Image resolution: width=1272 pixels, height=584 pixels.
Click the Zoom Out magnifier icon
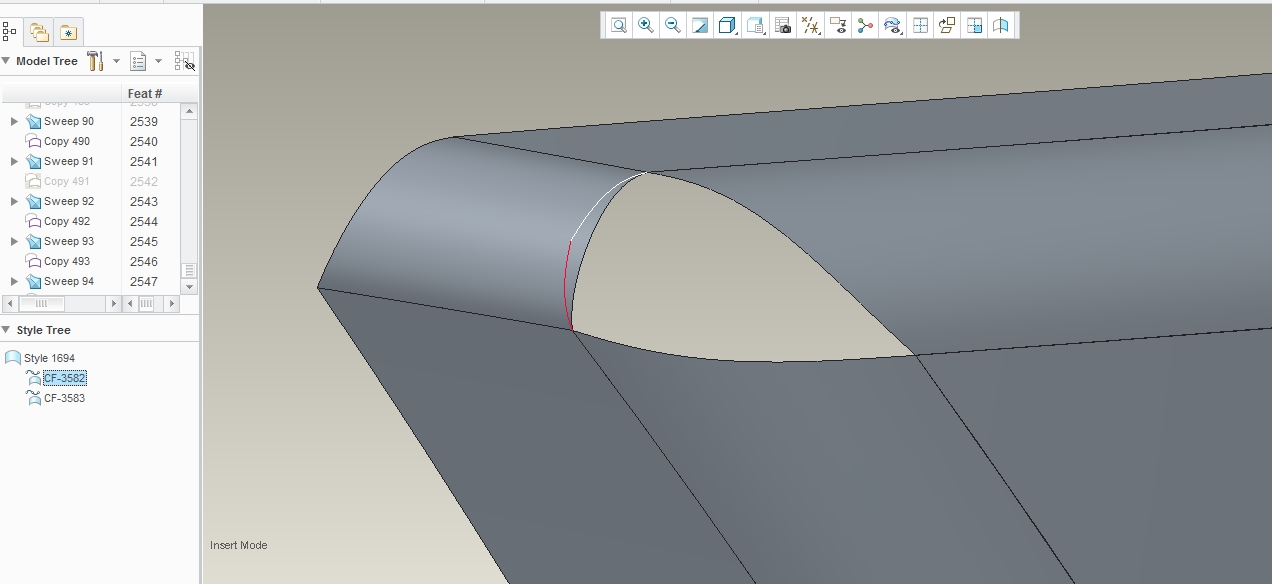pos(673,26)
